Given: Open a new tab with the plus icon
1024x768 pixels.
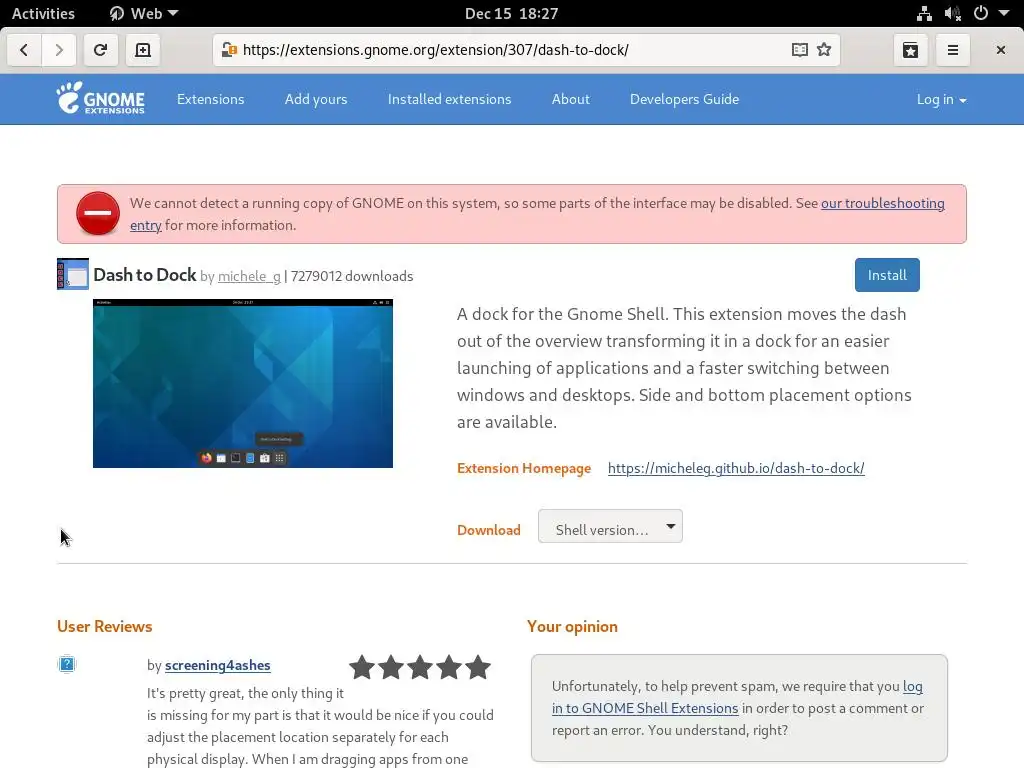Looking at the screenshot, I should pyautogui.click(x=143, y=50).
